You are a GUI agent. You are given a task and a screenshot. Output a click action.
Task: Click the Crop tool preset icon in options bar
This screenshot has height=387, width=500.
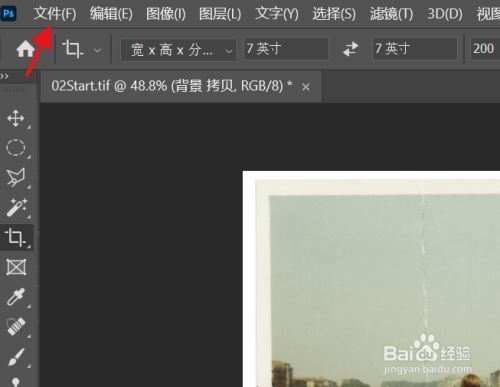point(73,49)
